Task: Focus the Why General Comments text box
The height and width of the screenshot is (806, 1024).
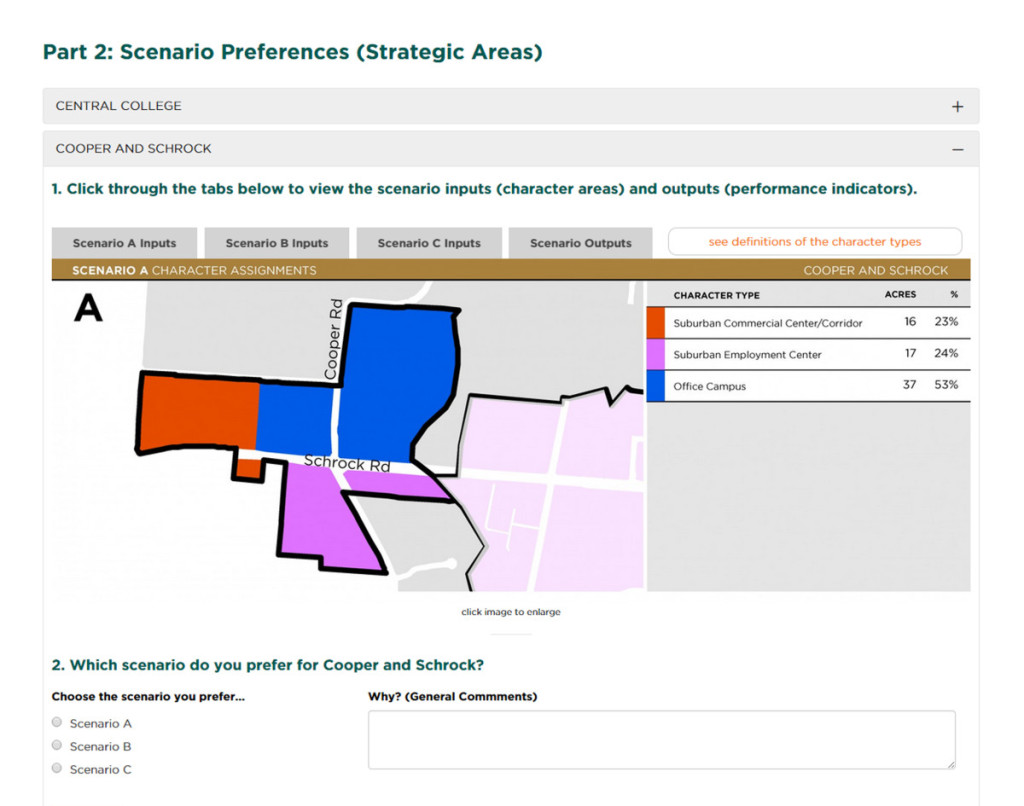Action: point(661,740)
